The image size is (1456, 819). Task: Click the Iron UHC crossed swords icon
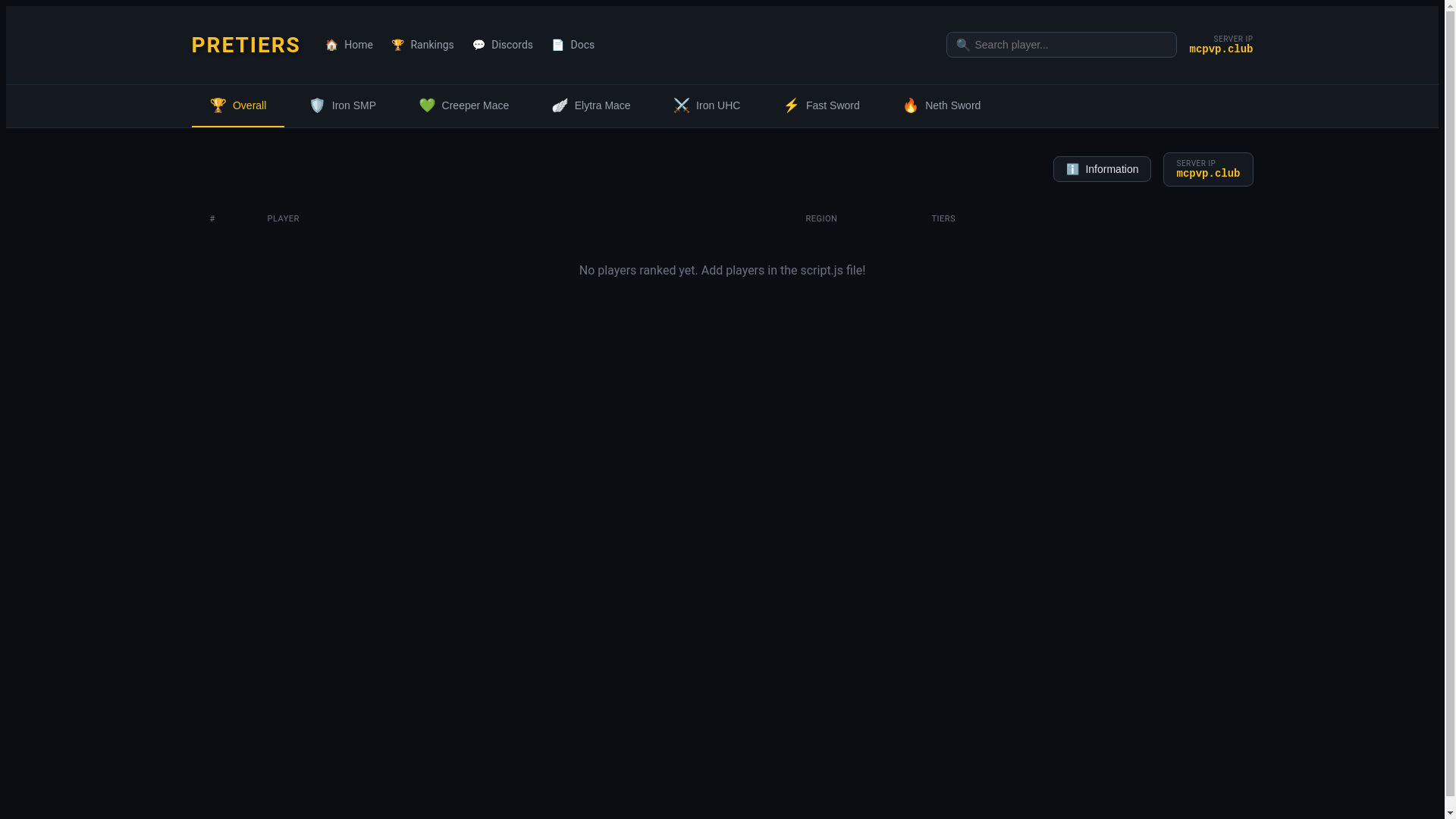tap(682, 105)
